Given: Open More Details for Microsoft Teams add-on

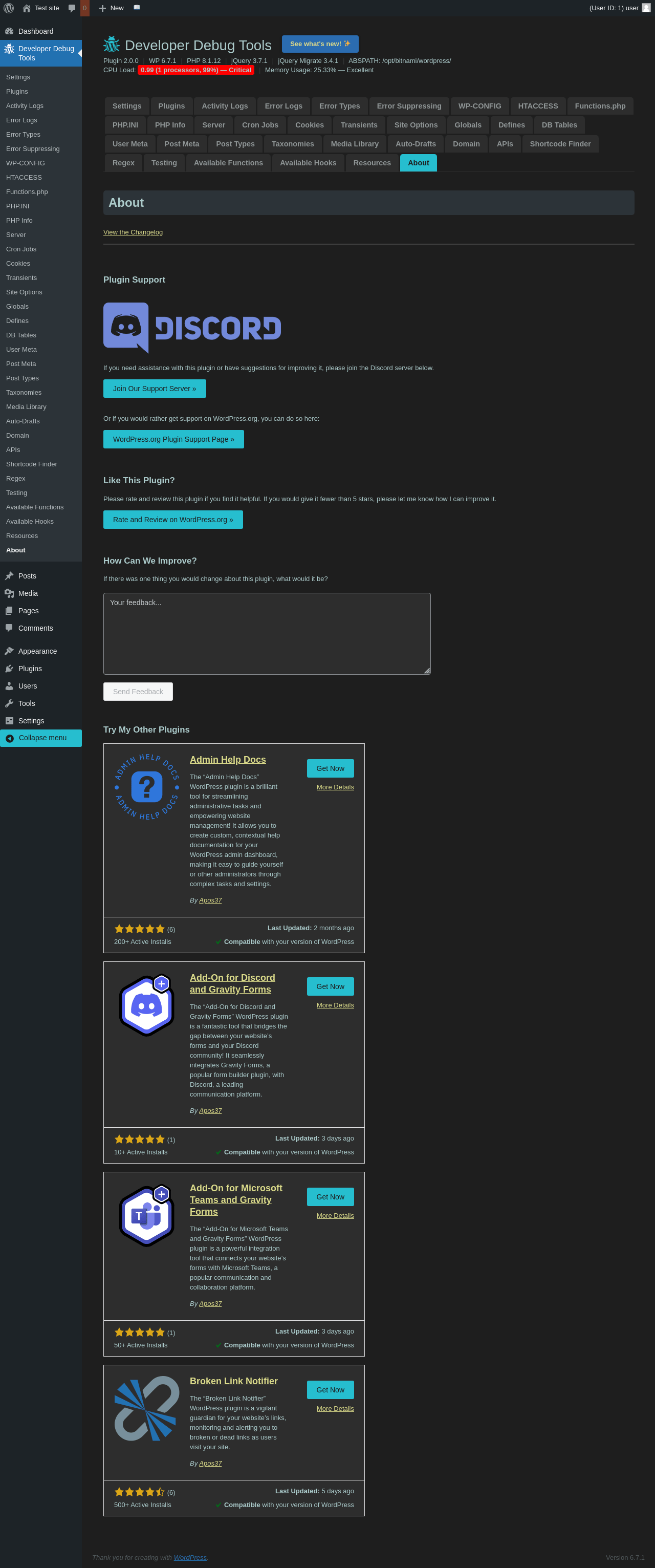Looking at the screenshot, I should click(335, 1216).
